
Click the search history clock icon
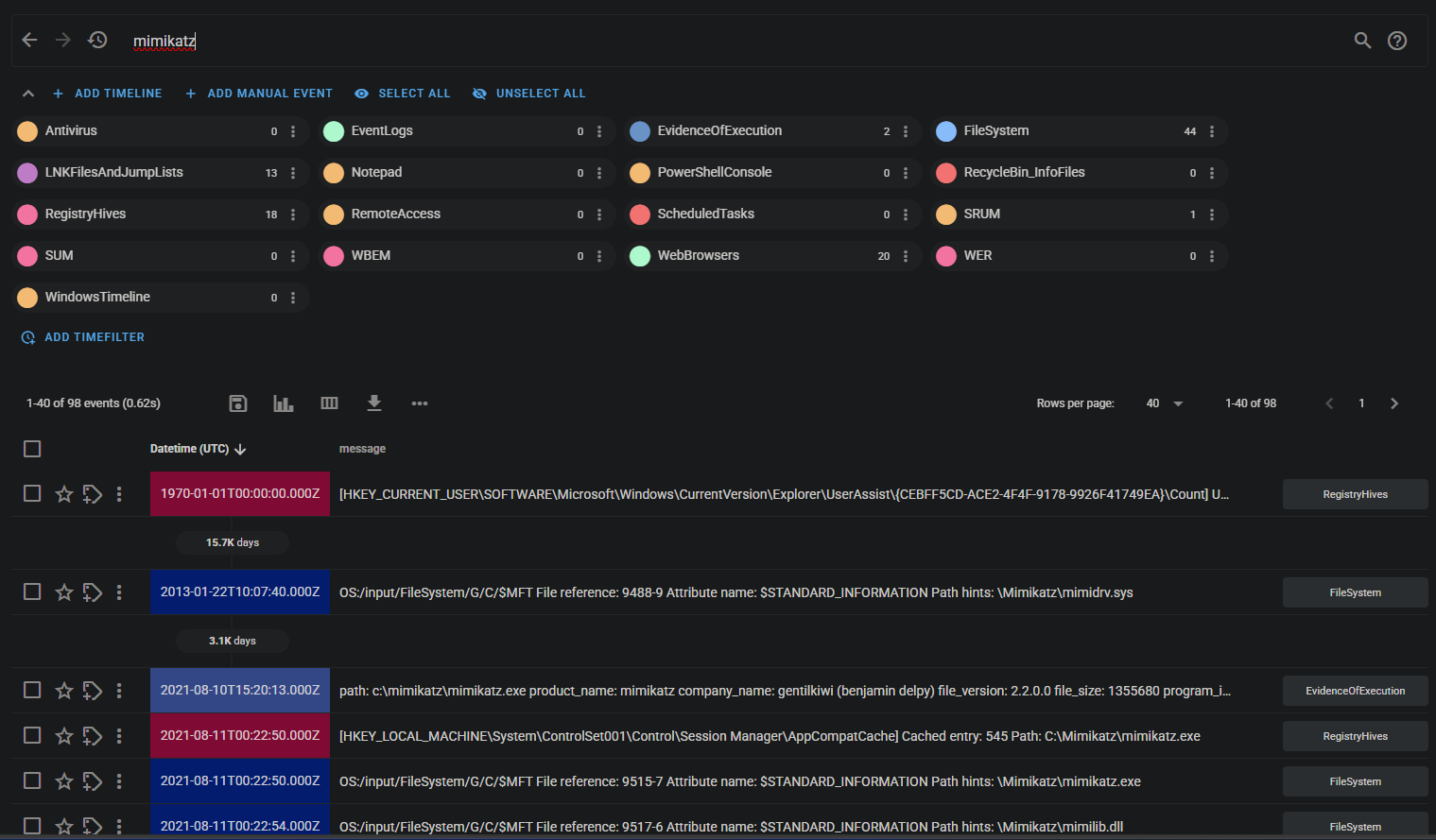click(x=97, y=40)
